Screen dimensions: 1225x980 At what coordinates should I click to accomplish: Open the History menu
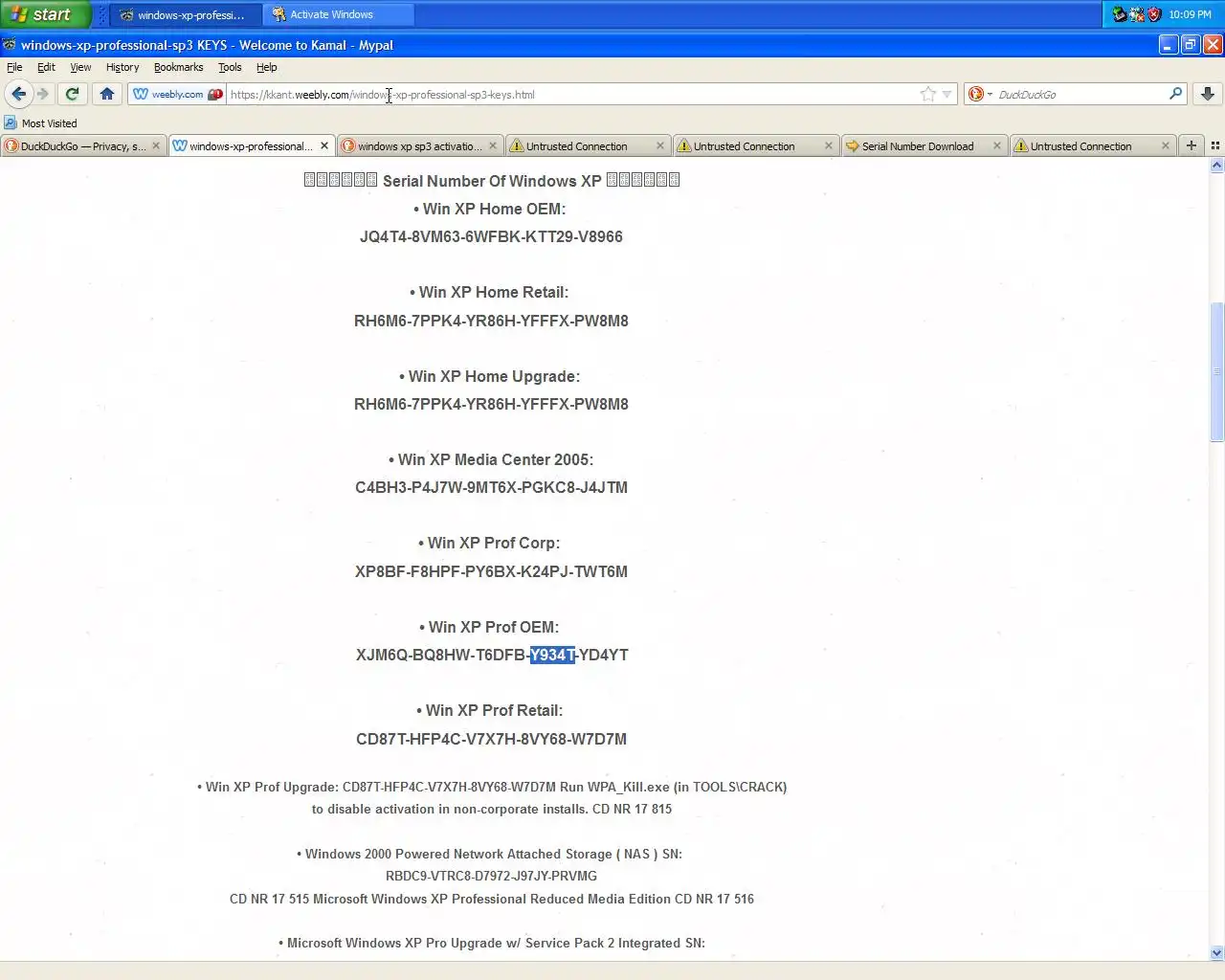tap(122, 67)
